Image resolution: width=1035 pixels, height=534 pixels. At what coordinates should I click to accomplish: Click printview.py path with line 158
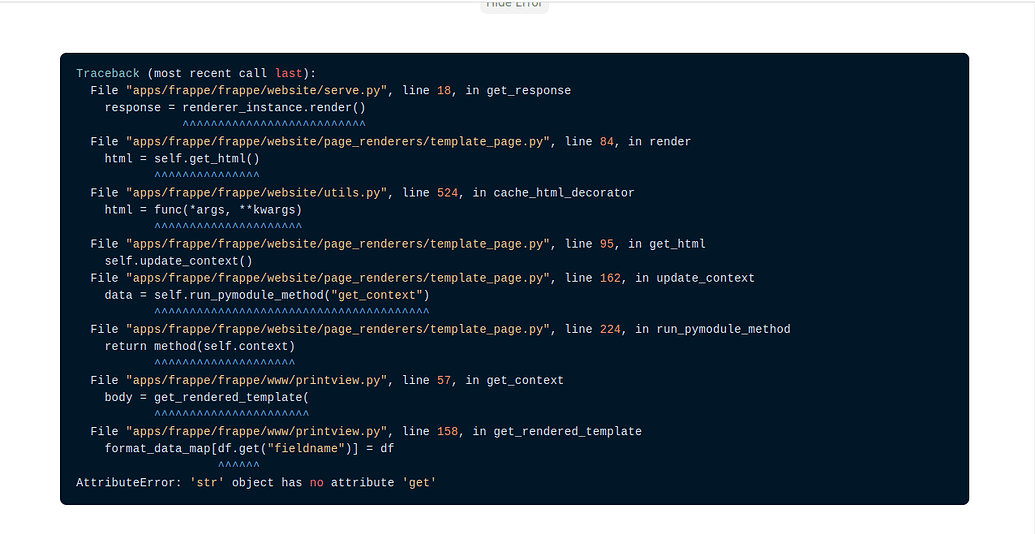257,431
